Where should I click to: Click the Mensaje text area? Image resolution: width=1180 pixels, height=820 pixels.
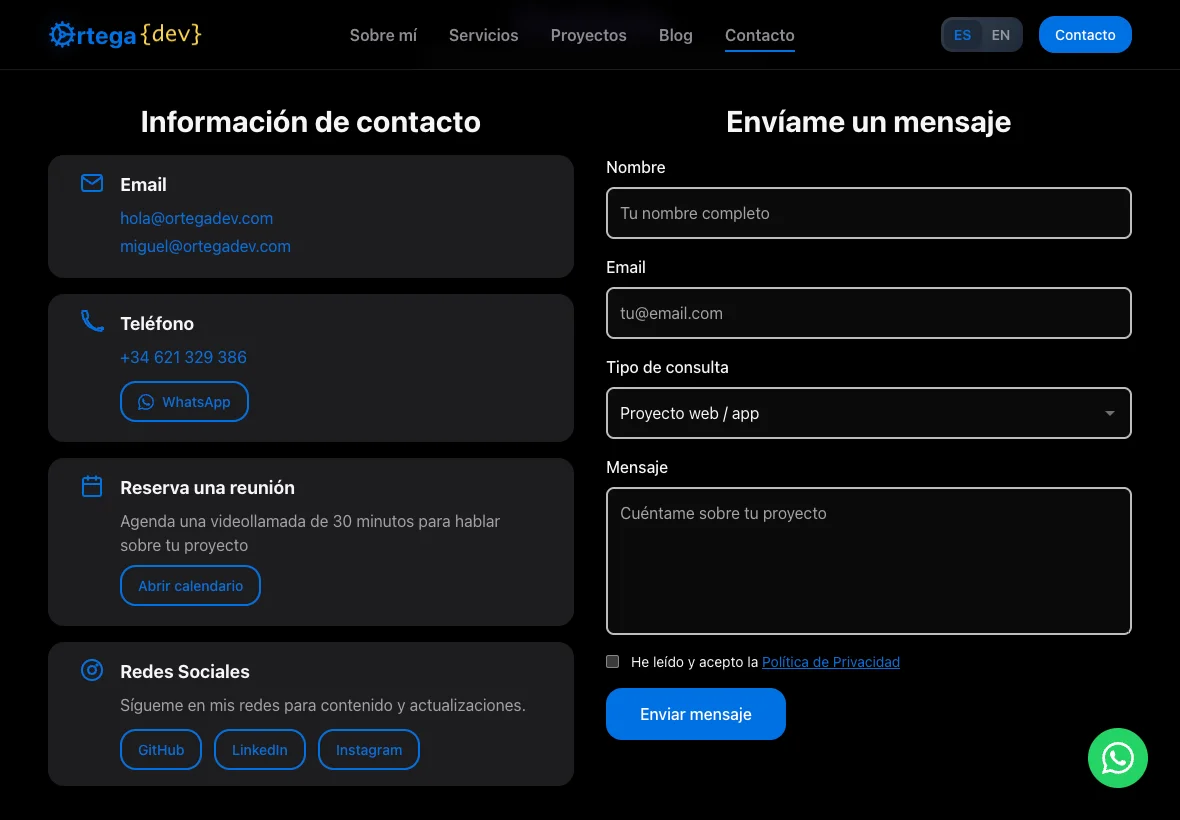pyautogui.click(x=868, y=560)
